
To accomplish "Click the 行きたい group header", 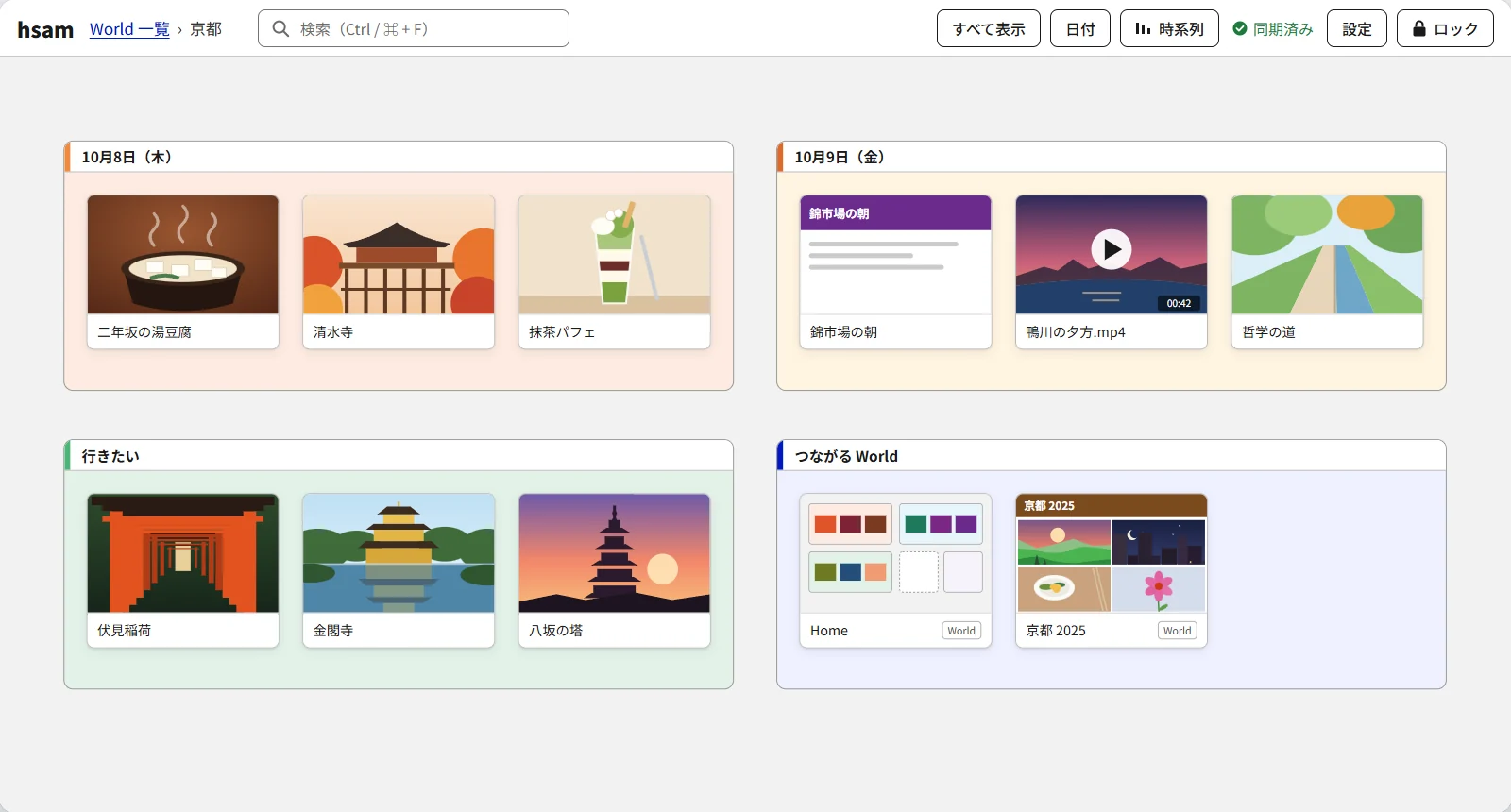I will pos(399,455).
